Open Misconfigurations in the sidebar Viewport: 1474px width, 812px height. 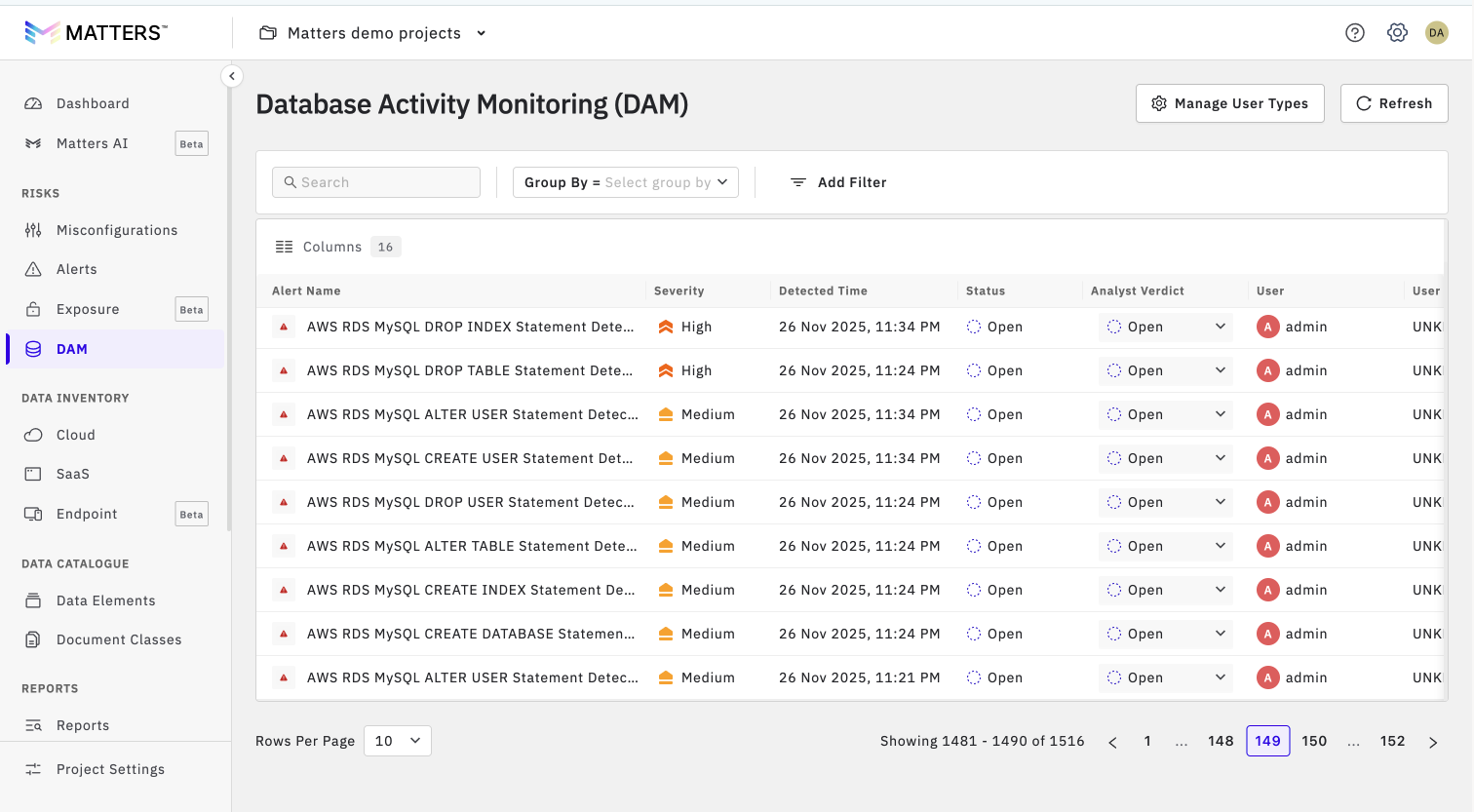click(116, 230)
